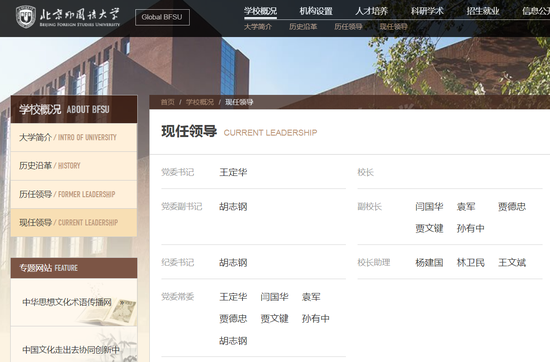Screen dimensions: 550x362
Task: Click 袁军 in 党委常委 list
Action: coord(311,297)
